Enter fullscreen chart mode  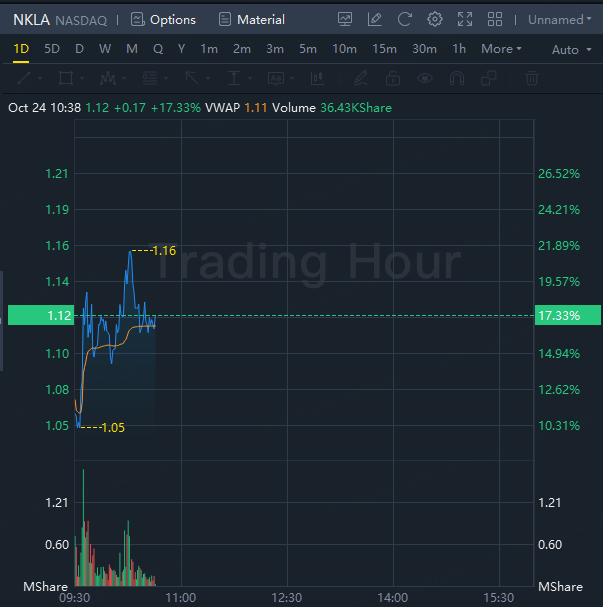[x=465, y=19]
